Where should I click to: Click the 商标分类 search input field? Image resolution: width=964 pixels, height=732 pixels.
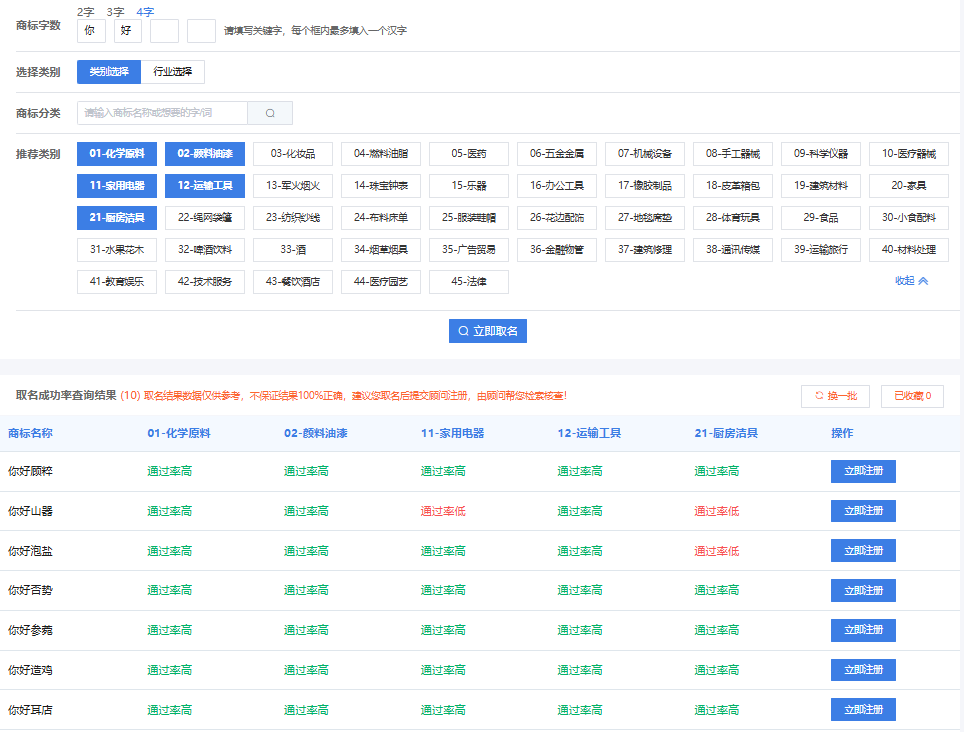(x=162, y=113)
